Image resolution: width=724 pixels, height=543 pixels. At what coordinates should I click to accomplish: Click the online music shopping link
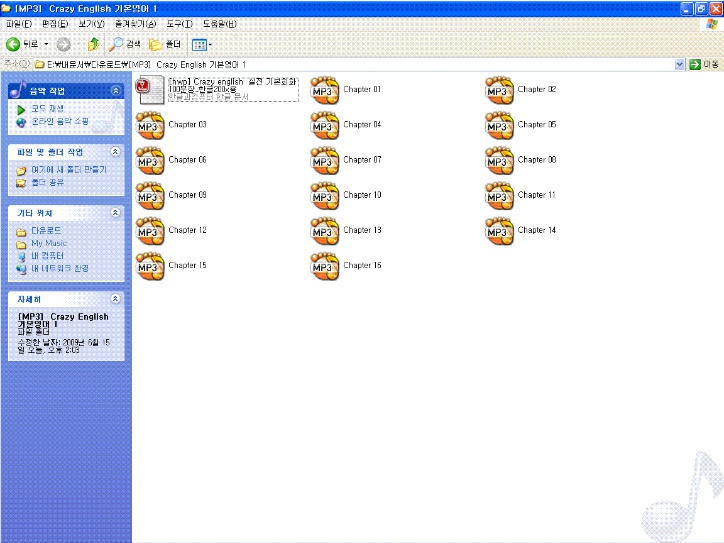pyautogui.click(x=60, y=121)
